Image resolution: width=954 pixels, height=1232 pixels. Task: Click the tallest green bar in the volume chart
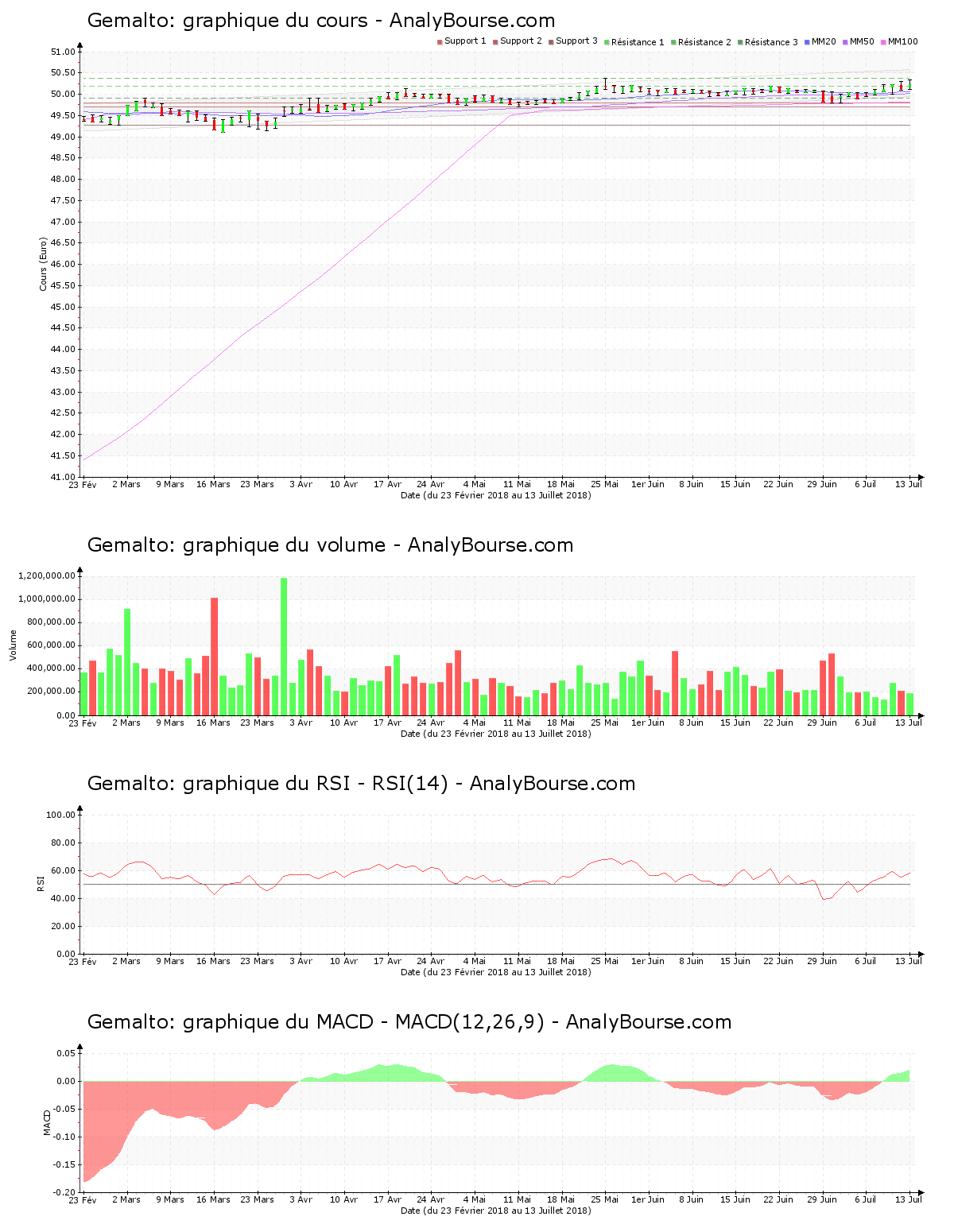(284, 646)
